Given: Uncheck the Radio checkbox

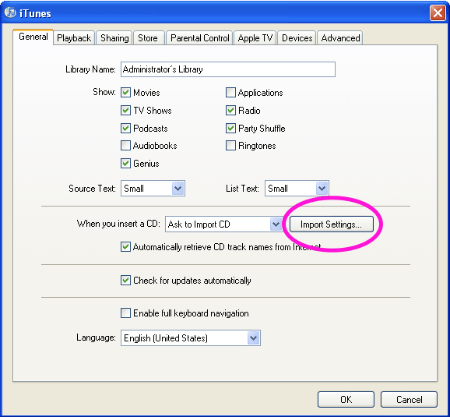Looking at the screenshot, I should click(231, 110).
